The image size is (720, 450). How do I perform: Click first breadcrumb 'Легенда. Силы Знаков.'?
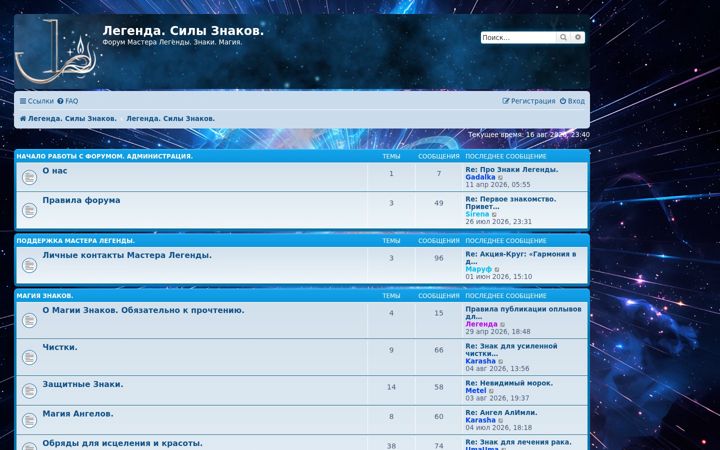(72, 118)
